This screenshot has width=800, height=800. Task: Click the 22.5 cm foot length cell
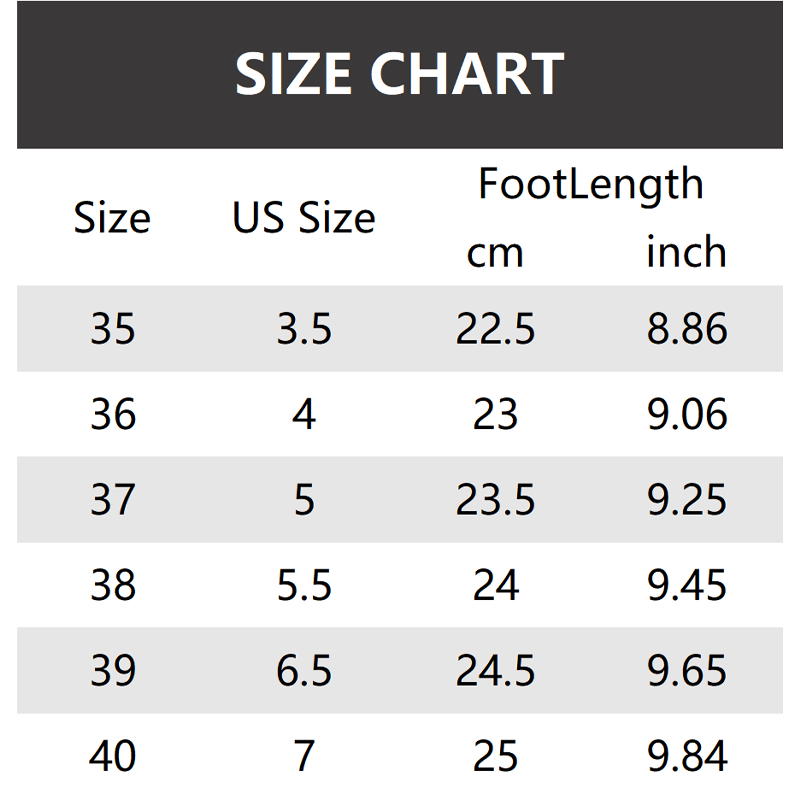[495, 329]
